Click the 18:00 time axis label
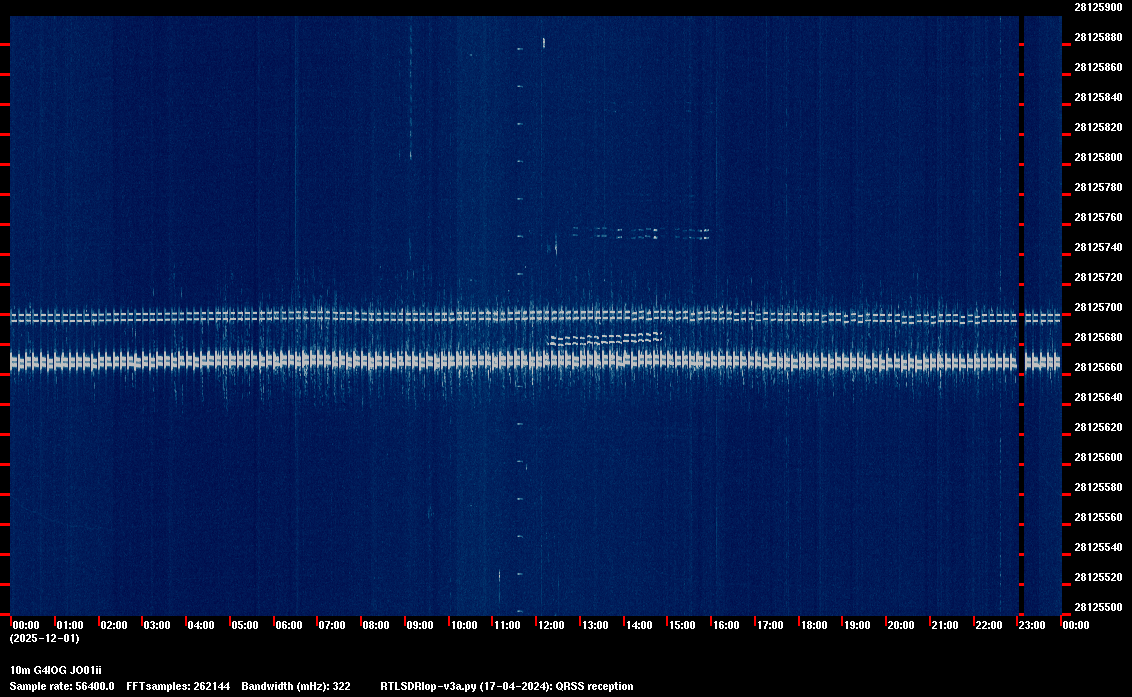The height and width of the screenshot is (697, 1132). click(813, 625)
